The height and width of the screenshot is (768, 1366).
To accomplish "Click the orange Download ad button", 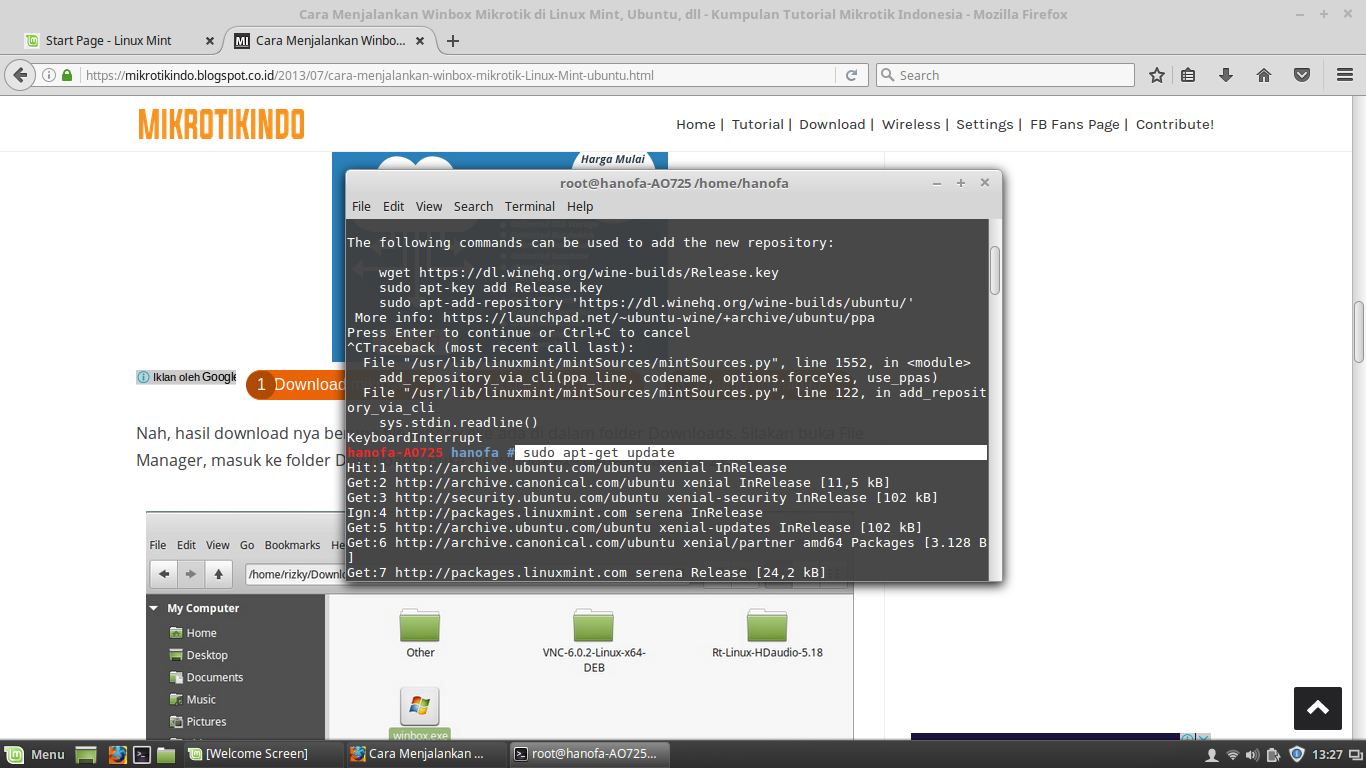I will (x=296, y=384).
